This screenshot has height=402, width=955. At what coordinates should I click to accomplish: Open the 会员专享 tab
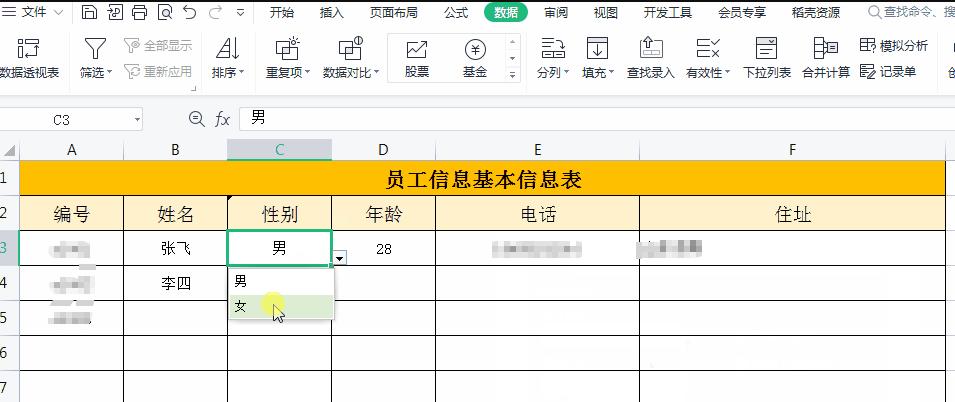[742, 12]
